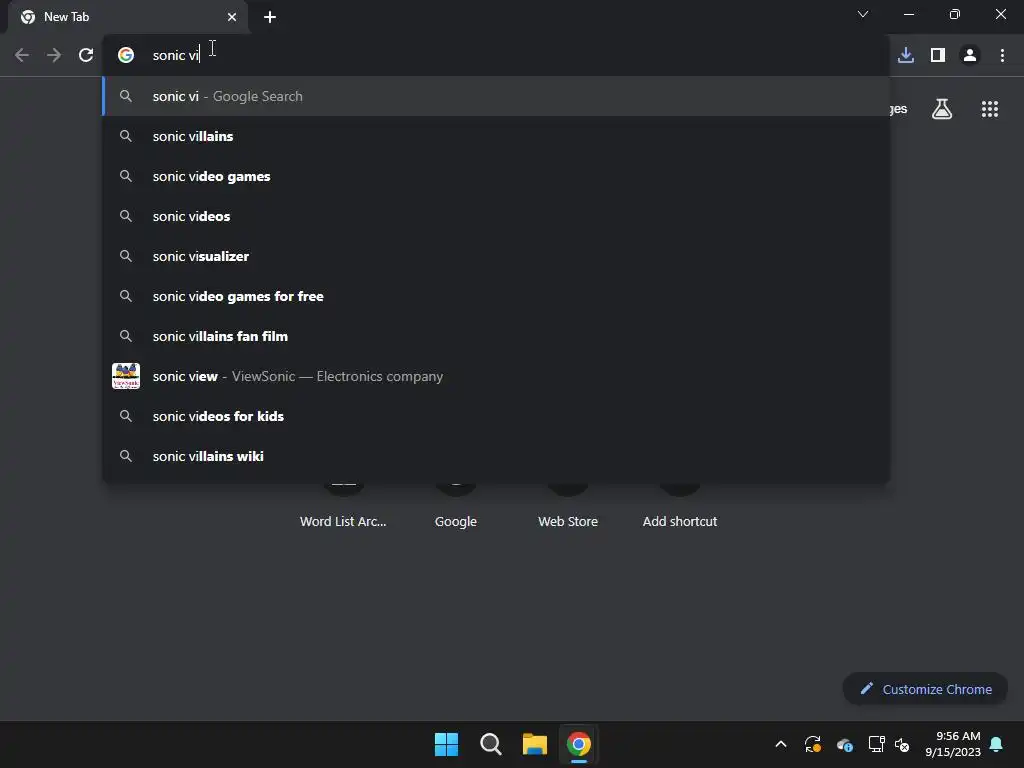Choose 'sonic videos' suggestion

(x=496, y=216)
